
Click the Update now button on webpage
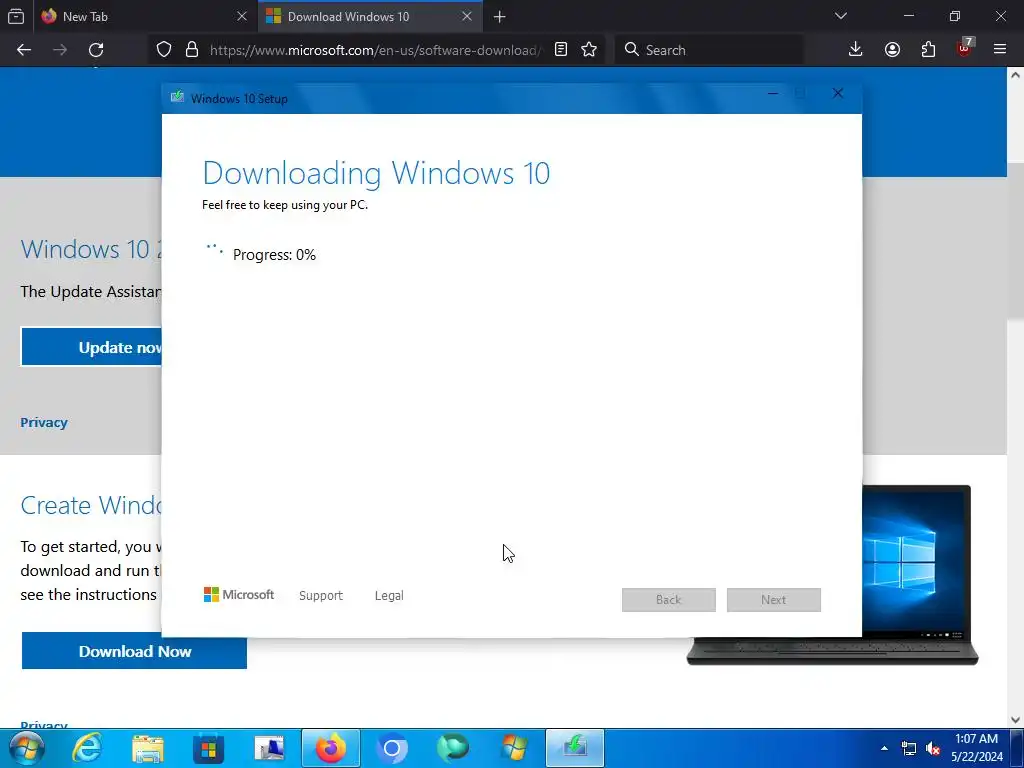[x=91, y=347]
